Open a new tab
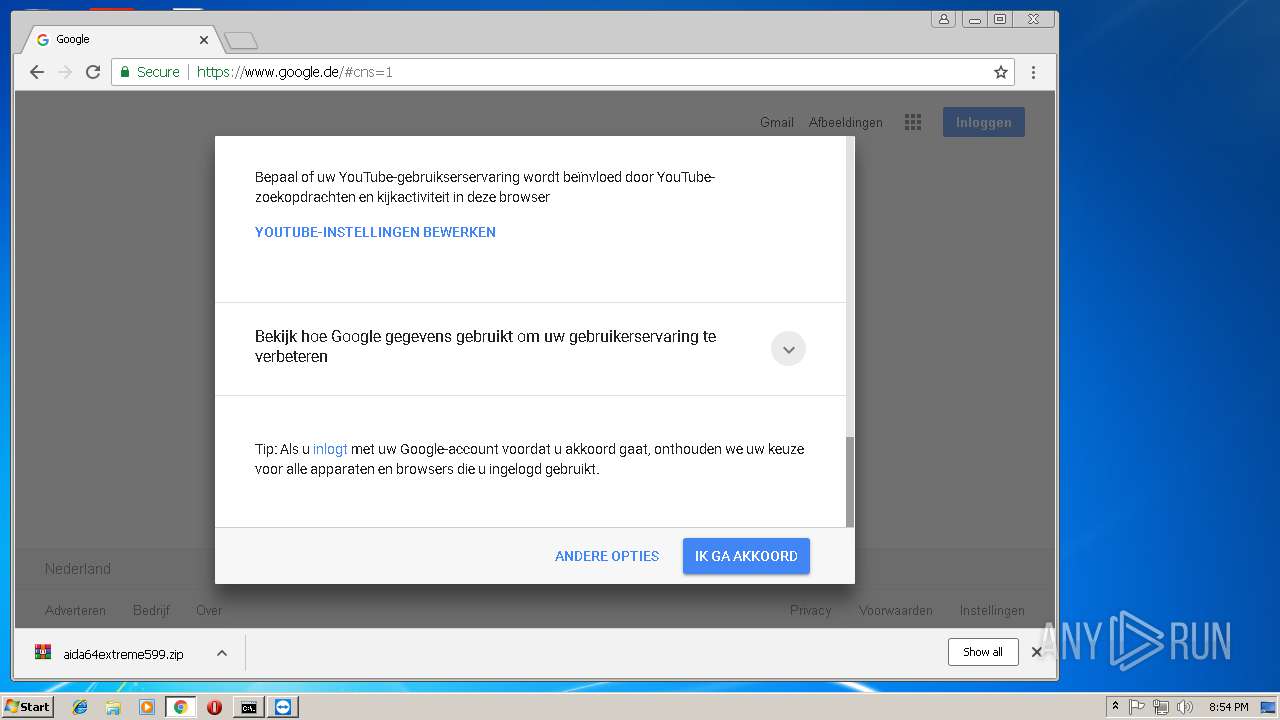The height and width of the screenshot is (720, 1280). 241,40
